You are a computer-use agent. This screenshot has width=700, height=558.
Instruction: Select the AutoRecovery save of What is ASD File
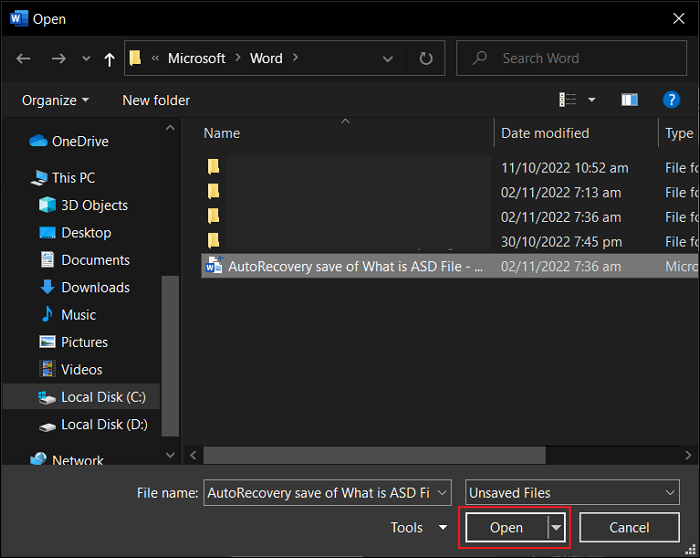[x=450, y=266]
